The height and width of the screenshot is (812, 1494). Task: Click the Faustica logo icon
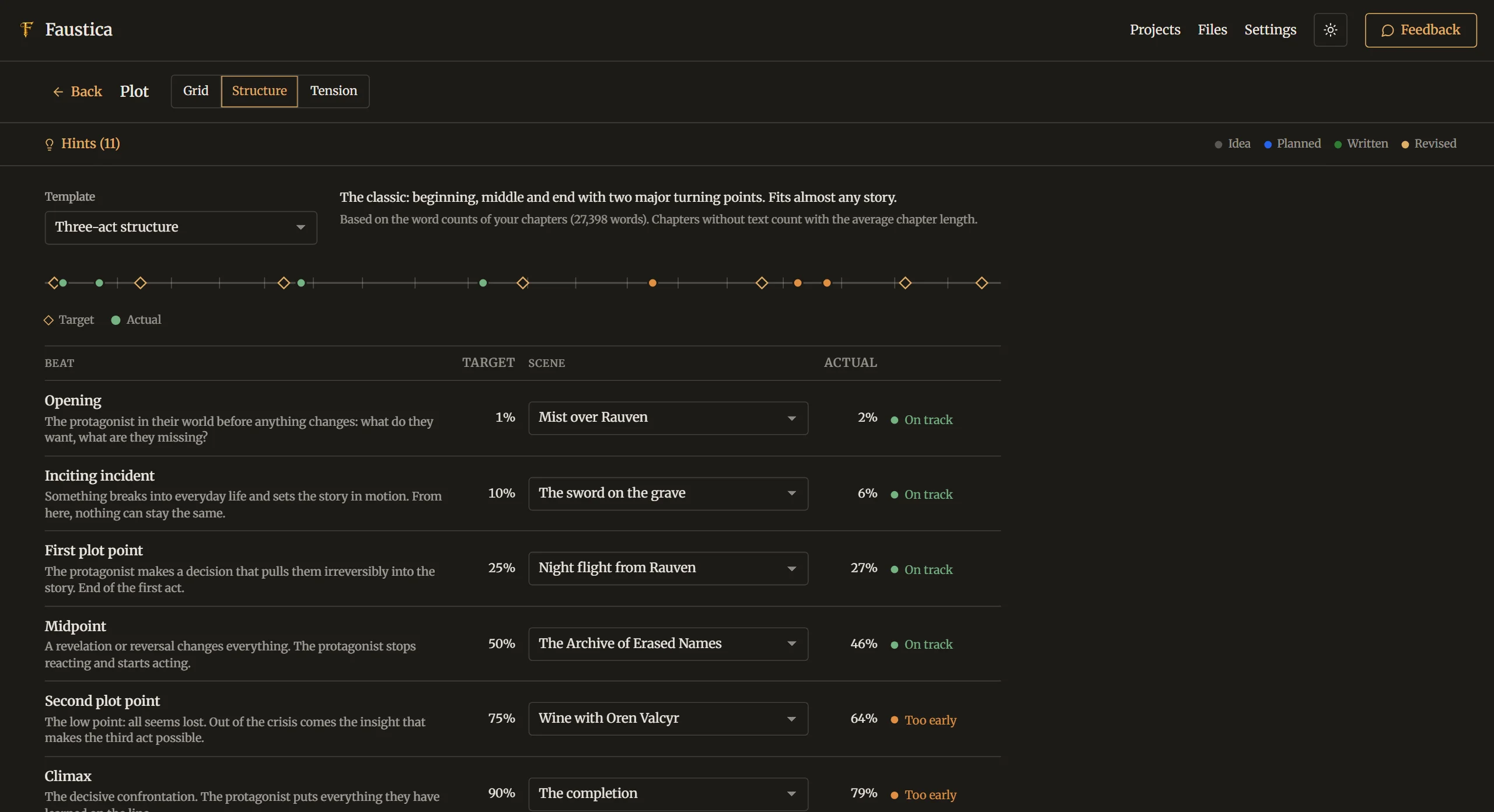pos(26,29)
